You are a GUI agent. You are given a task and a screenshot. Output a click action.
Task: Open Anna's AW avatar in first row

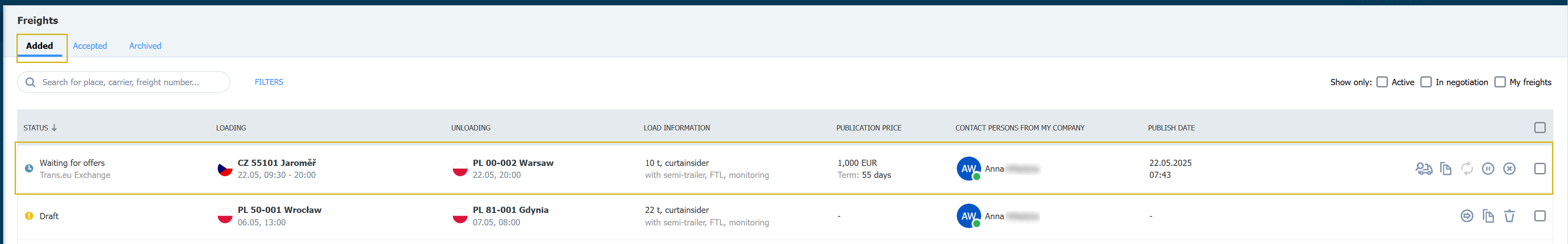(968, 169)
